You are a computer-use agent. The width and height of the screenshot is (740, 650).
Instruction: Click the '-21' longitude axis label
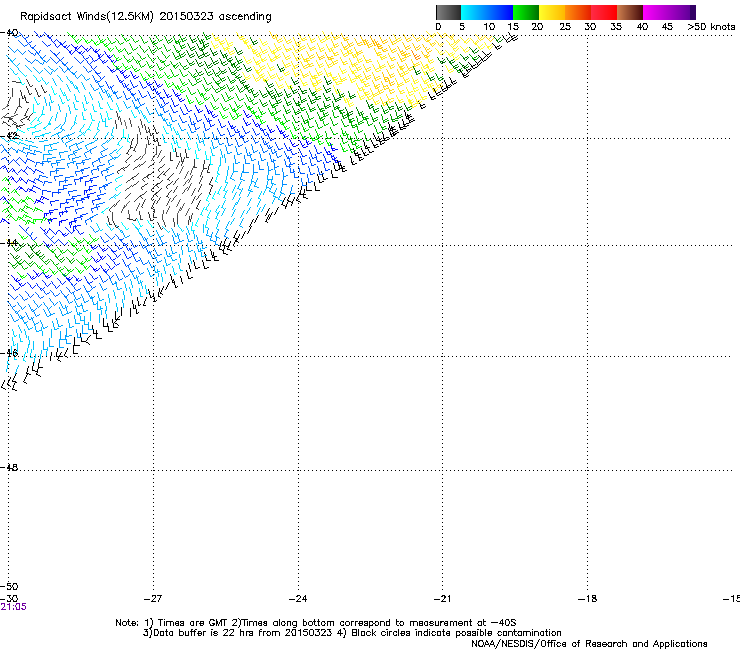click(442, 599)
